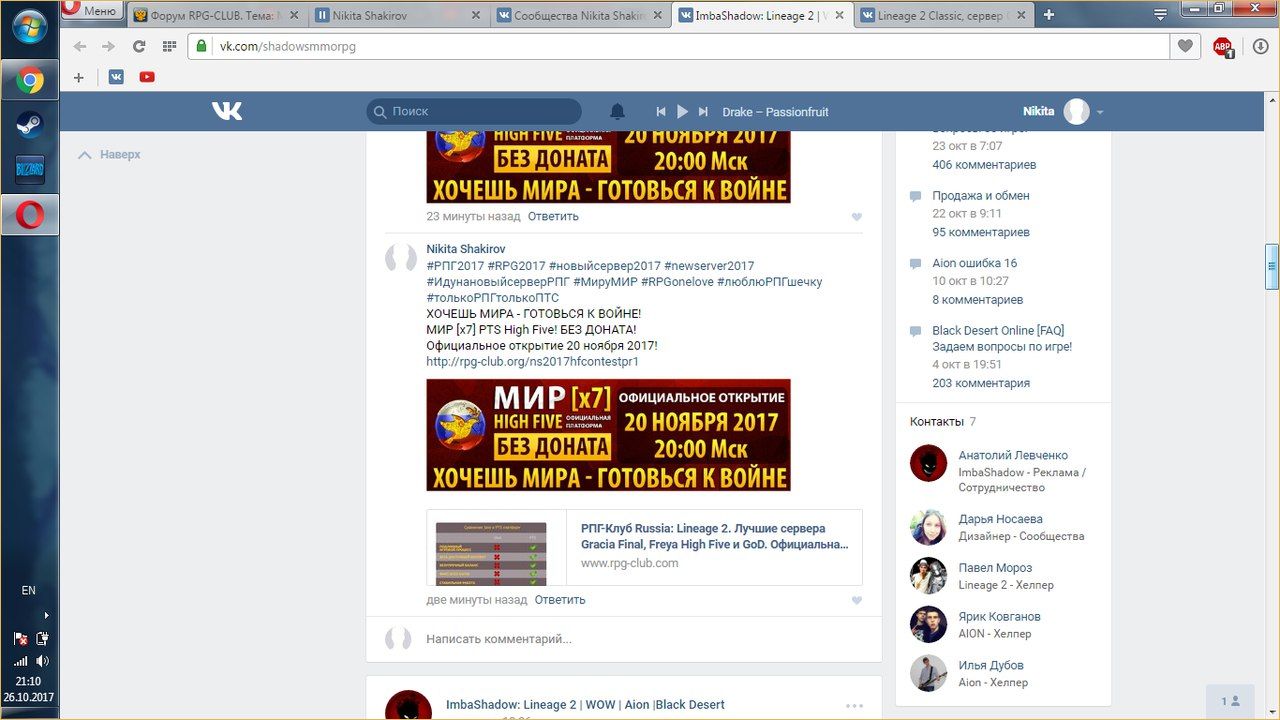Play the Drake – Passionfruit track
This screenshot has width=1280, height=720.
coord(683,112)
